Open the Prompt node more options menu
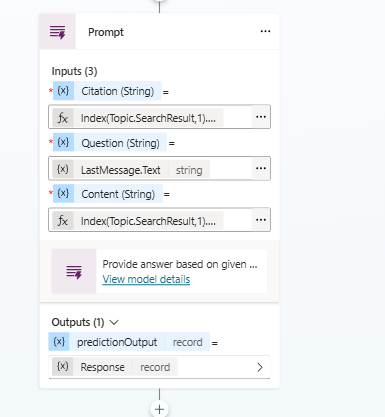 (x=265, y=31)
